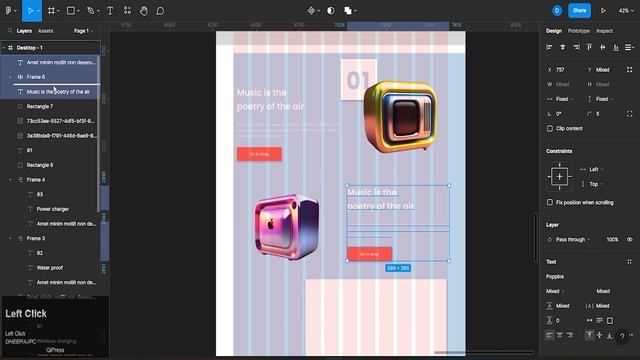
Task: Select the Frame tool
Action: 51,11
